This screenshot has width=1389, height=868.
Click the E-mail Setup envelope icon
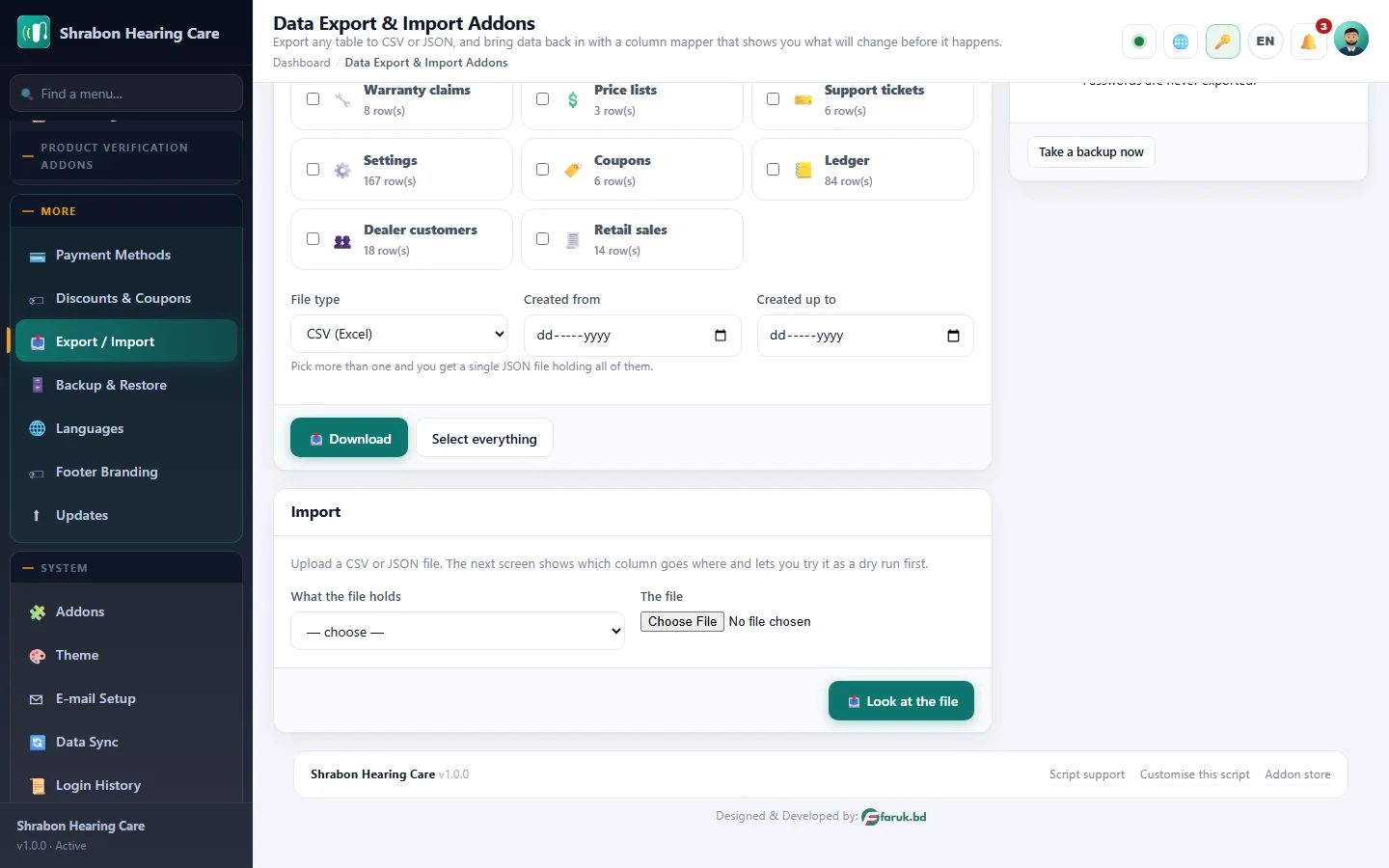(x=38, y=699)
